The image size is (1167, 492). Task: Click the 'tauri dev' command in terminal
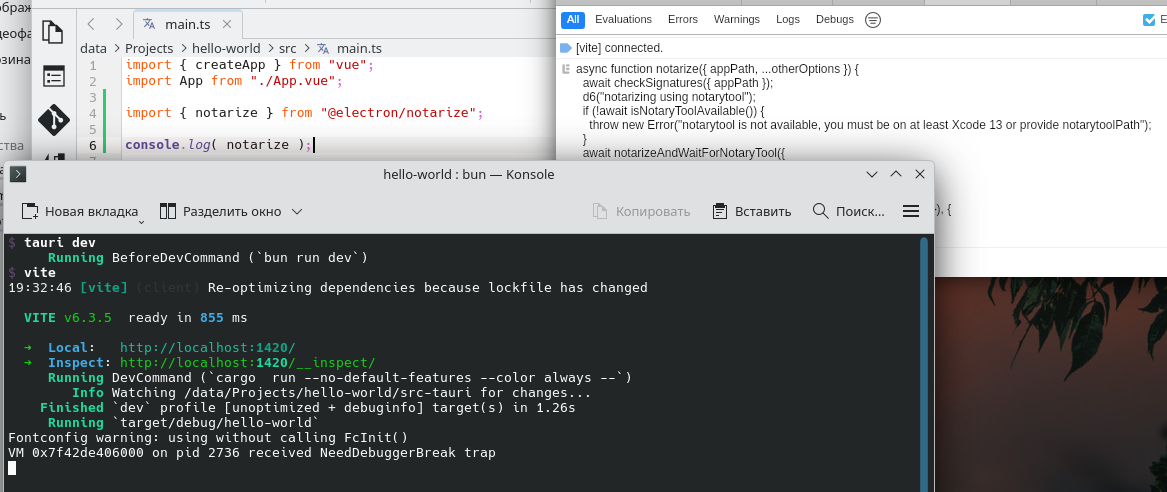(60, 243)
